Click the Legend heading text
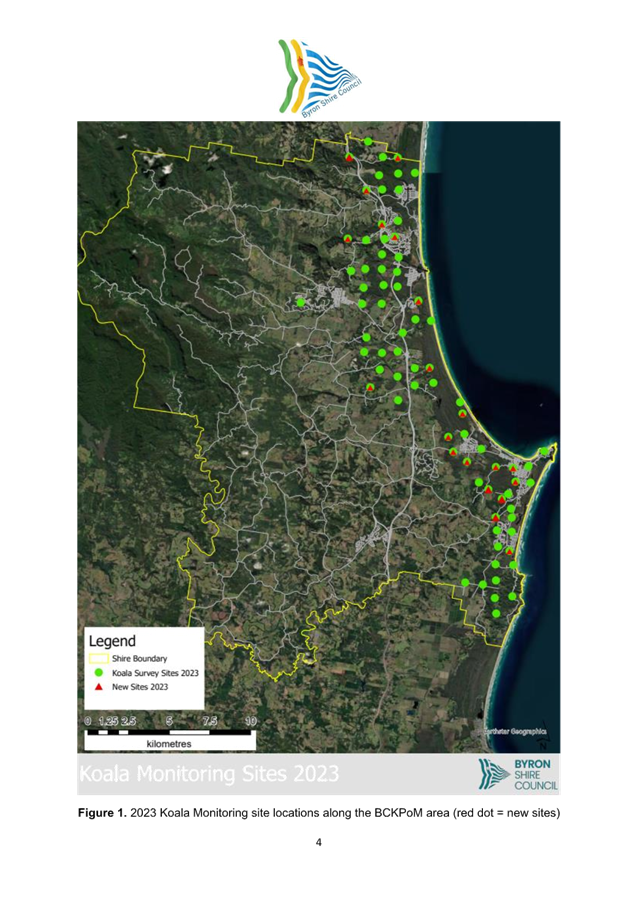 [x=113, y=641]
